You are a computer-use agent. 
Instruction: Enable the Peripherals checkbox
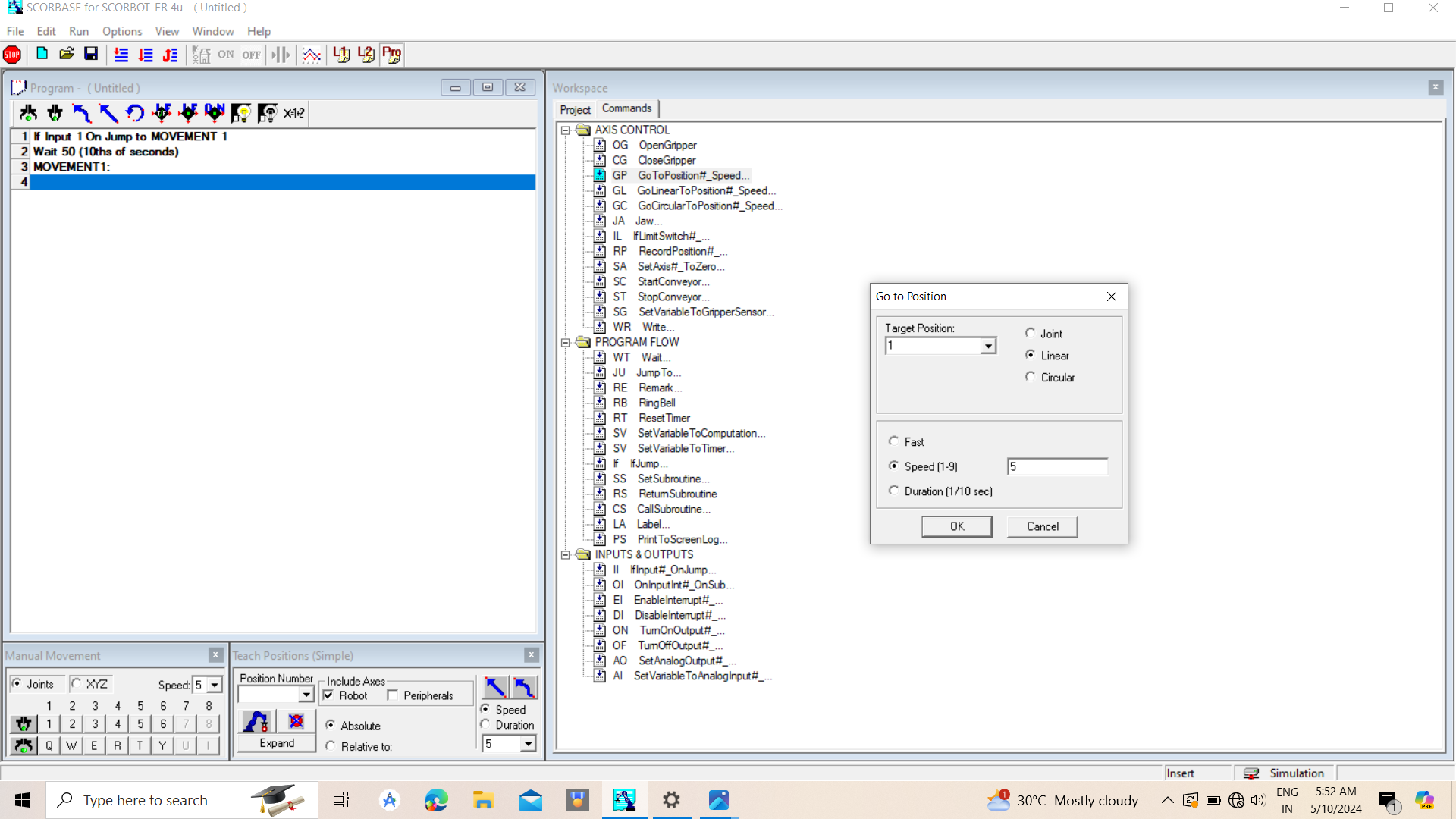pyautogui.click(x=392, y=695)
